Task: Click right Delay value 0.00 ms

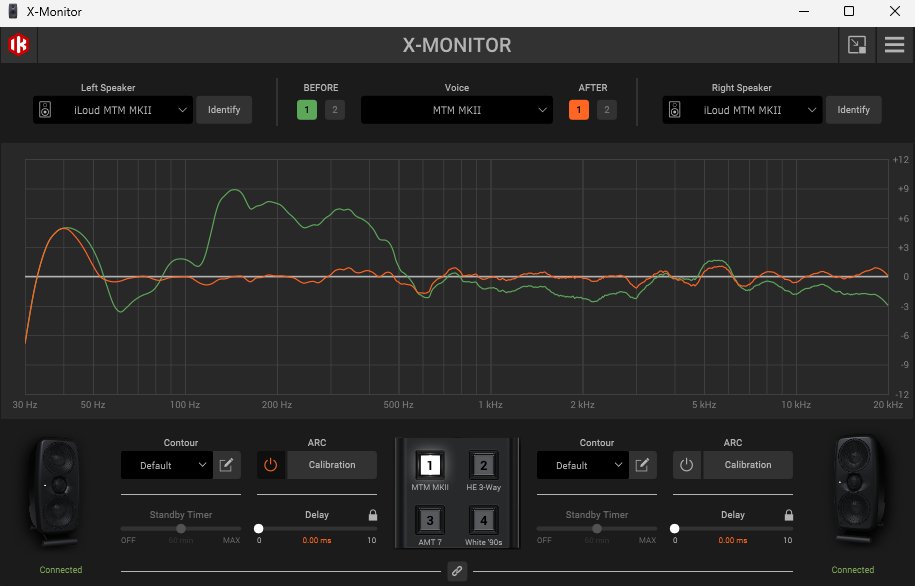Action: [733, 540]
